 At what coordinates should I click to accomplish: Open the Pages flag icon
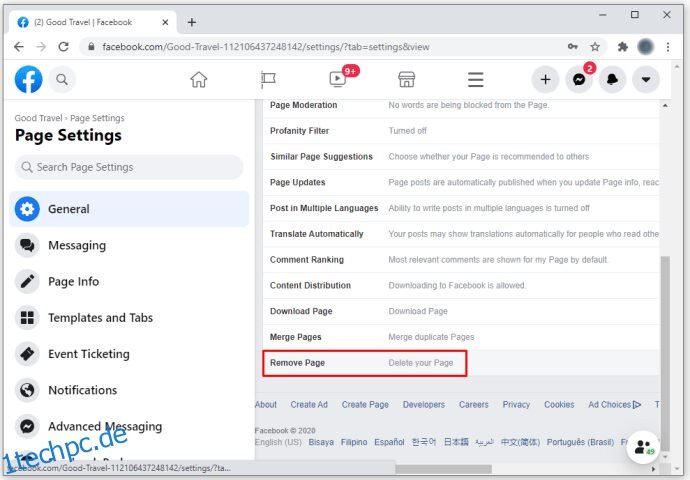[268, 80]
